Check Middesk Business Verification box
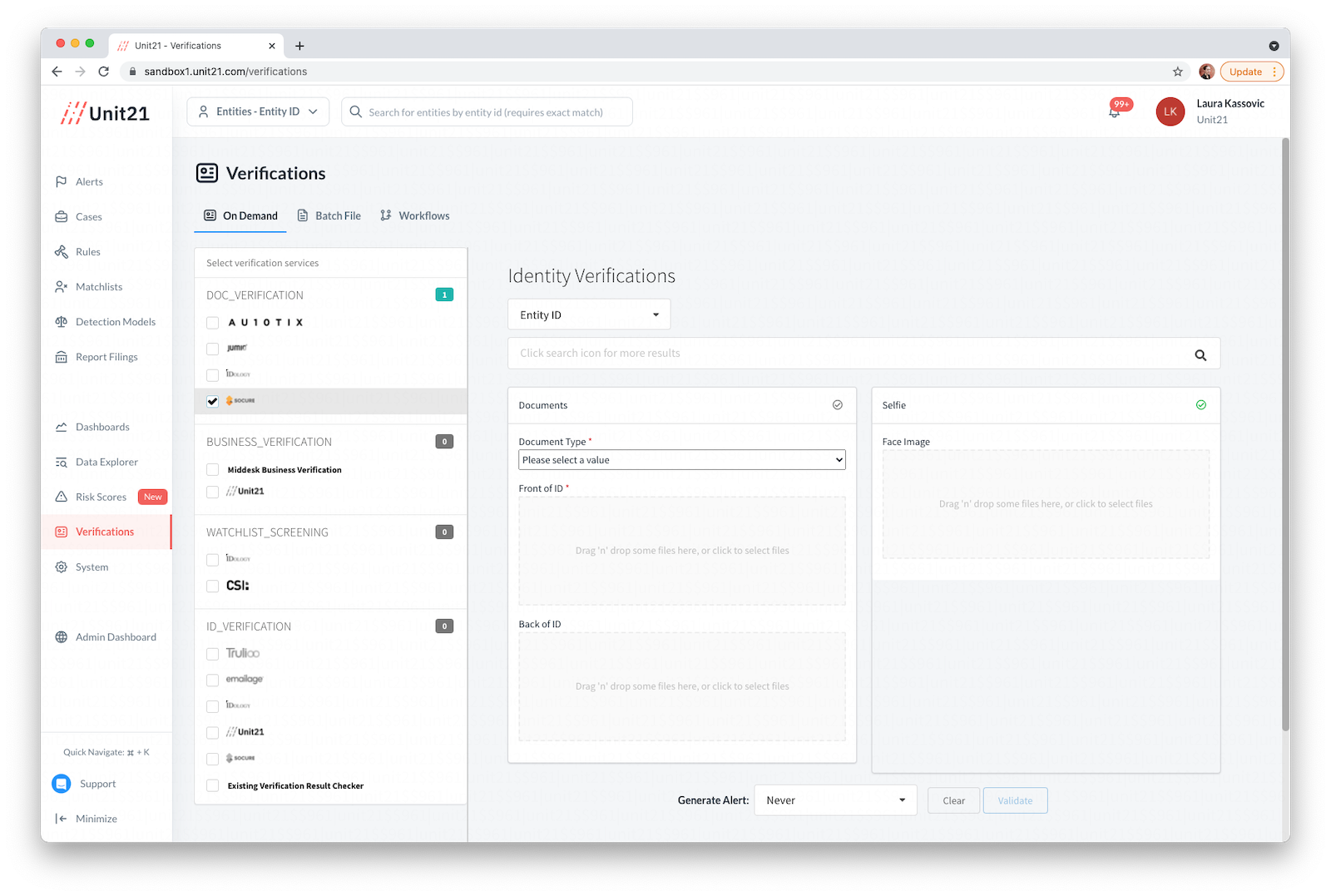The width and height of the screenshot is (1331, 896). [x=213, y=470]
